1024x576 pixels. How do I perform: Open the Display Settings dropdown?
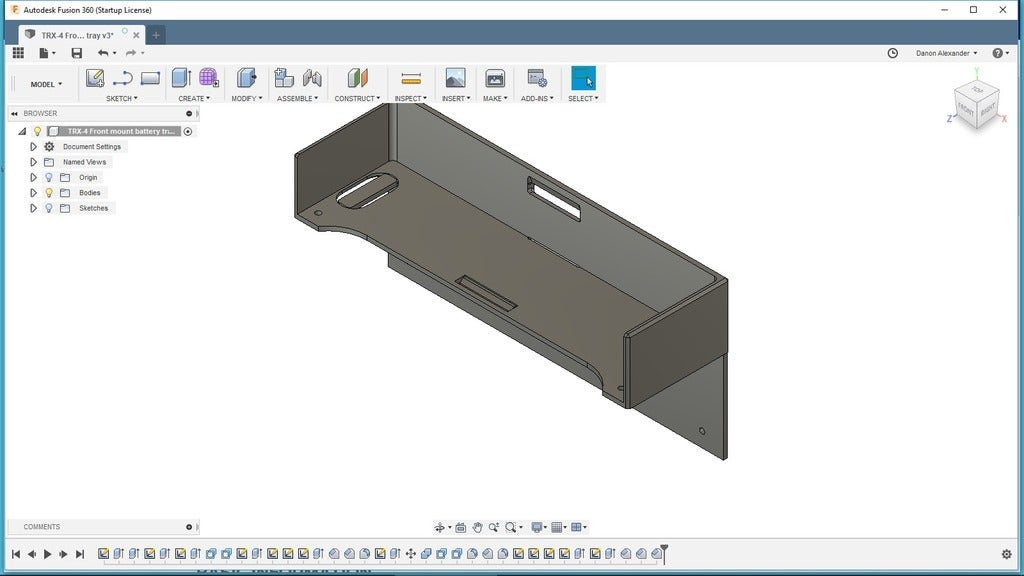pos(538,528)
